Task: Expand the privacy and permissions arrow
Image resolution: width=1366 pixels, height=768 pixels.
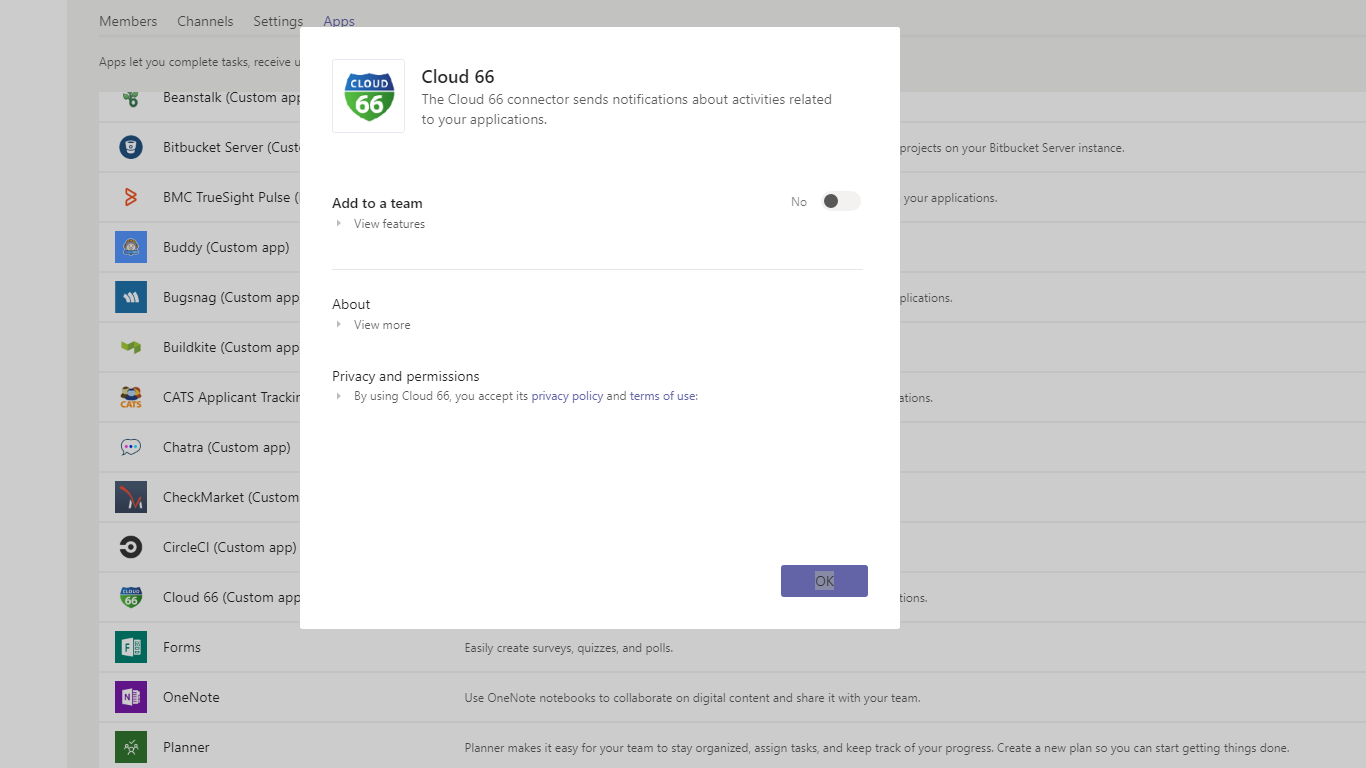Action: (339, 396)
